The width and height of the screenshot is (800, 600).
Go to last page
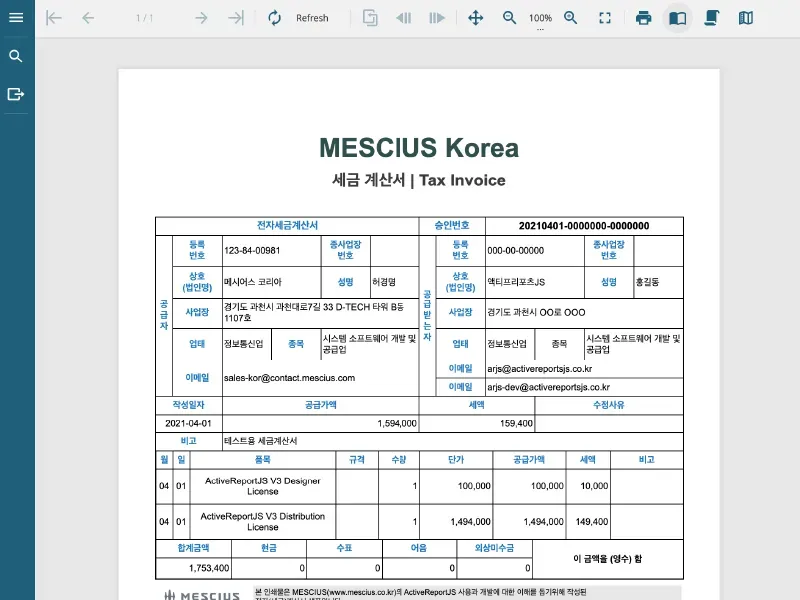click(x=236, y=18)
